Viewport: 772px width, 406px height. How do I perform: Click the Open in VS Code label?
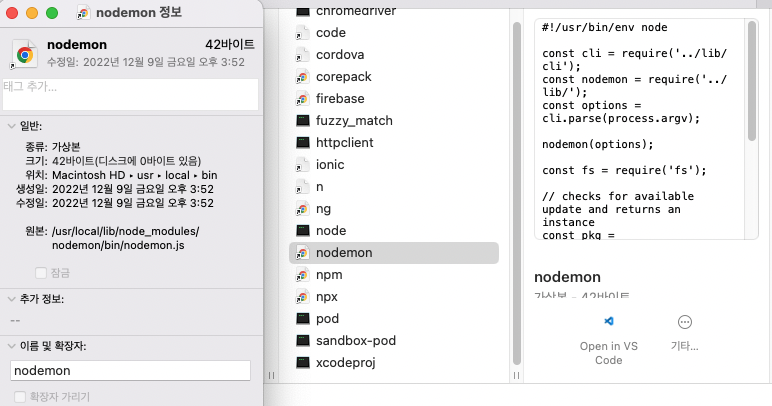(x=609, y=353)
